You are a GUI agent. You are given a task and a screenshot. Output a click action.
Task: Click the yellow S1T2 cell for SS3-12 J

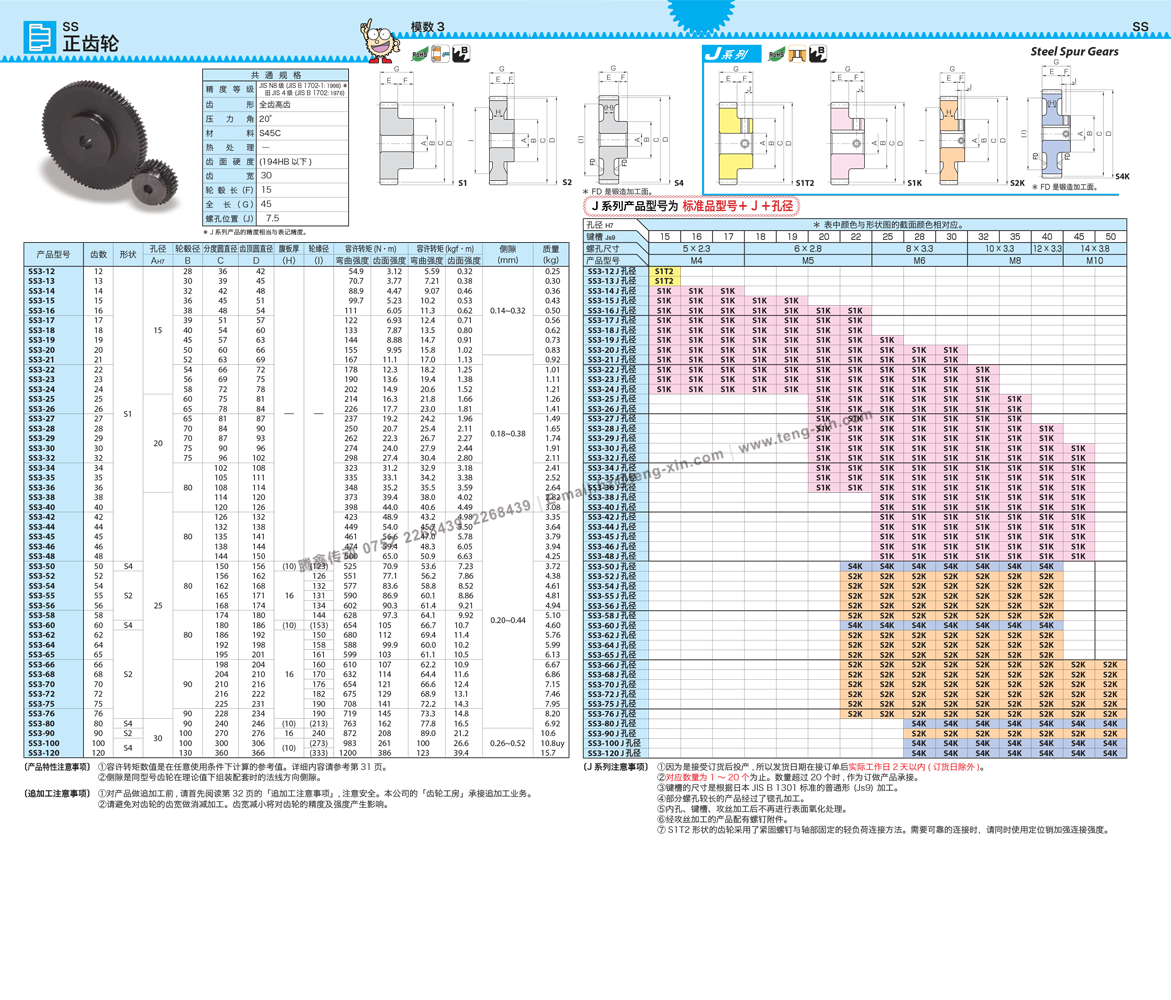(664, 271)
